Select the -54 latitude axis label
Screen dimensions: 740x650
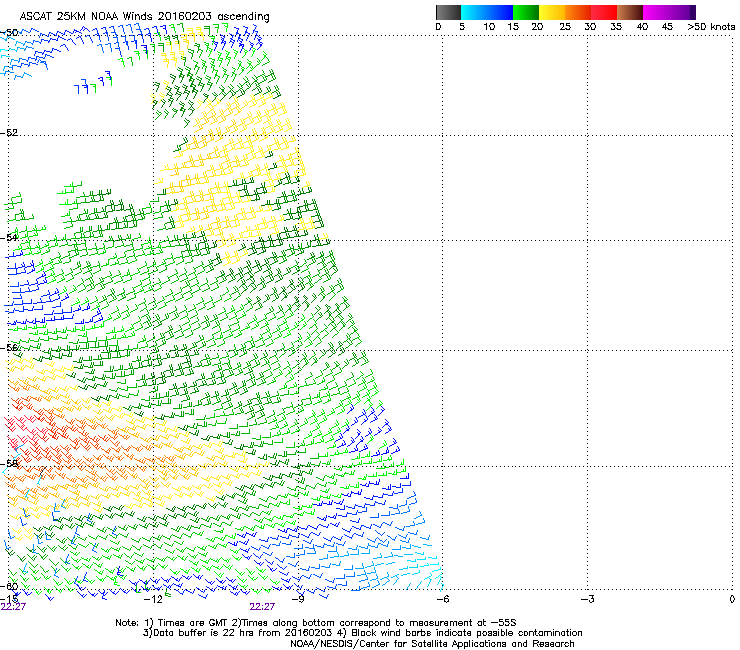click(9, 237)
